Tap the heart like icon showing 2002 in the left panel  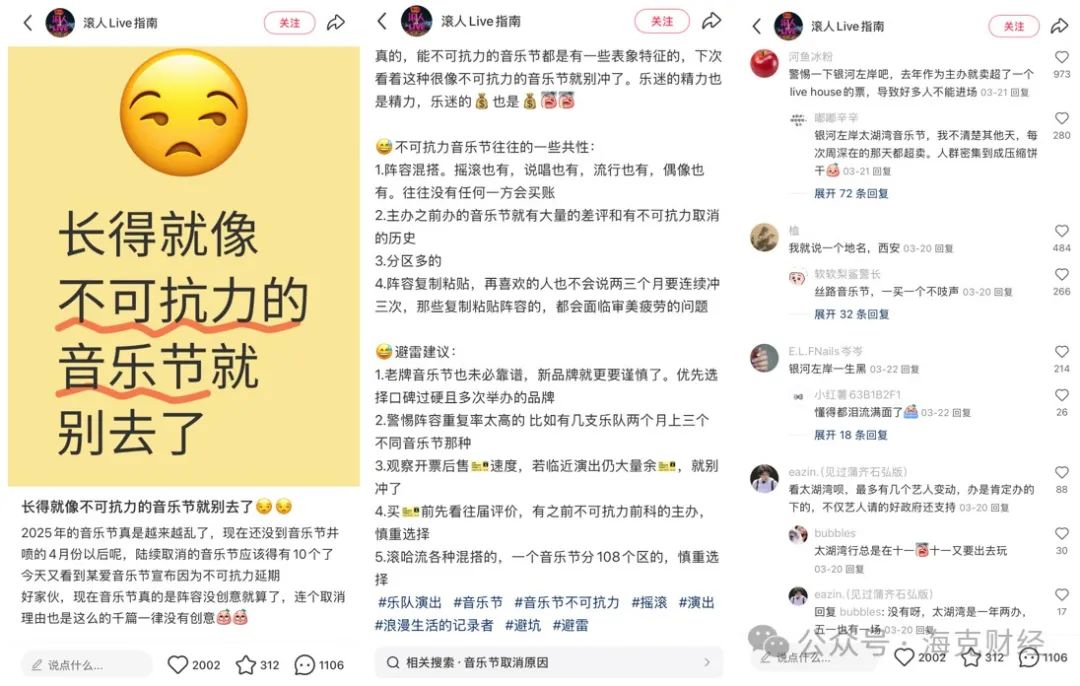[x=178, y=665]
